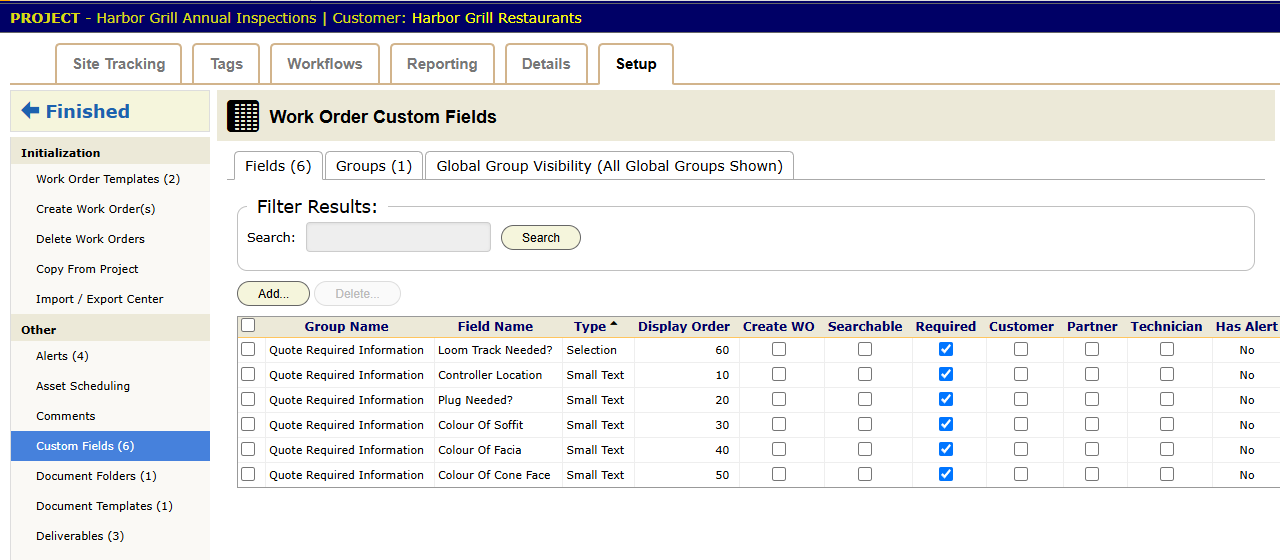1280x560 pixels.
Task: Select the Colour Of Facia row checkbox
Action: point(248,449)
